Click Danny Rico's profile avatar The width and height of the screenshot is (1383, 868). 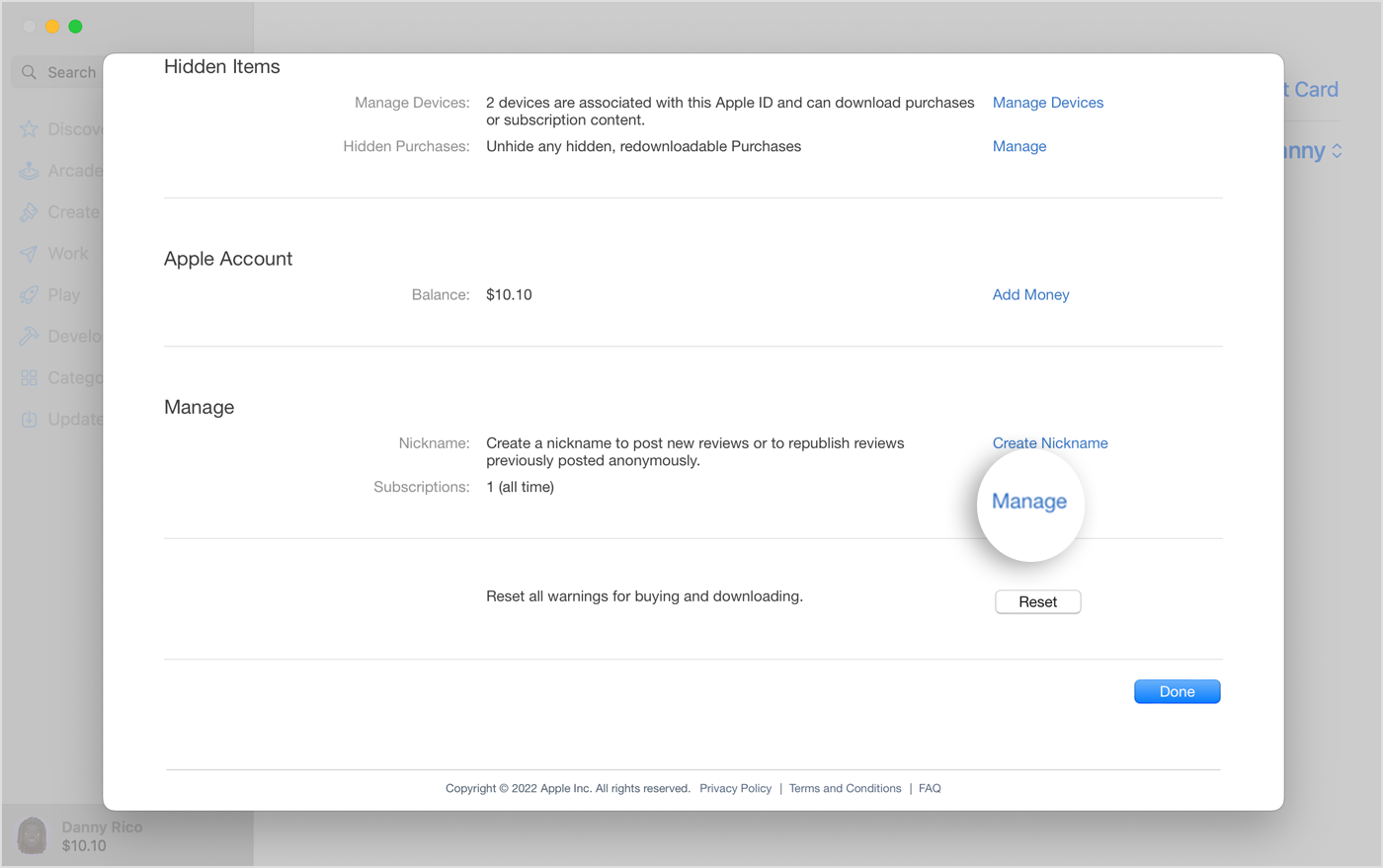click(x=31, y=835)
